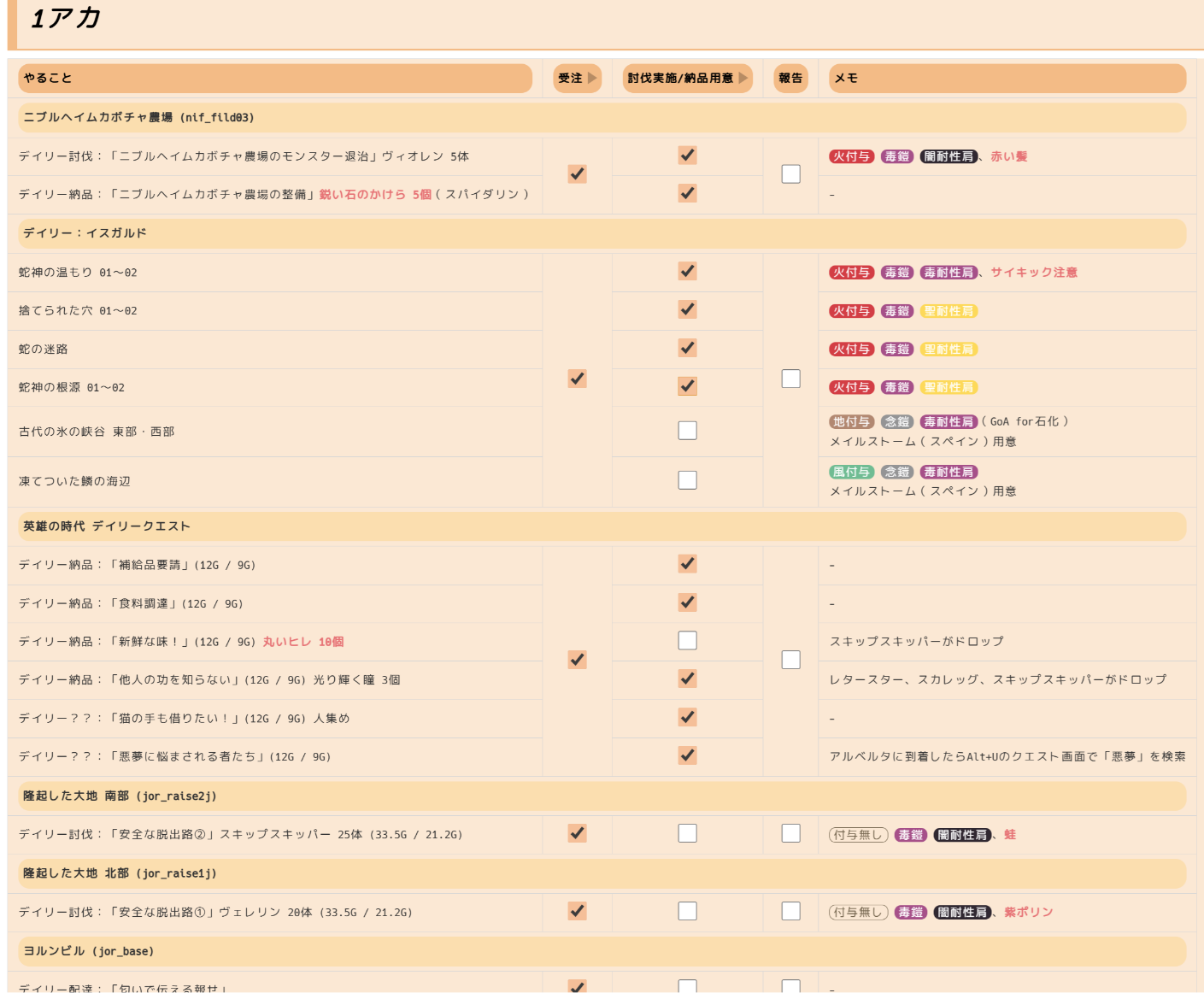This screenshot has height=993, width=1204.
Task: Uncheck 受注 box for 安全な脱出路② スキップスキッパー
Action: point(578,833)
